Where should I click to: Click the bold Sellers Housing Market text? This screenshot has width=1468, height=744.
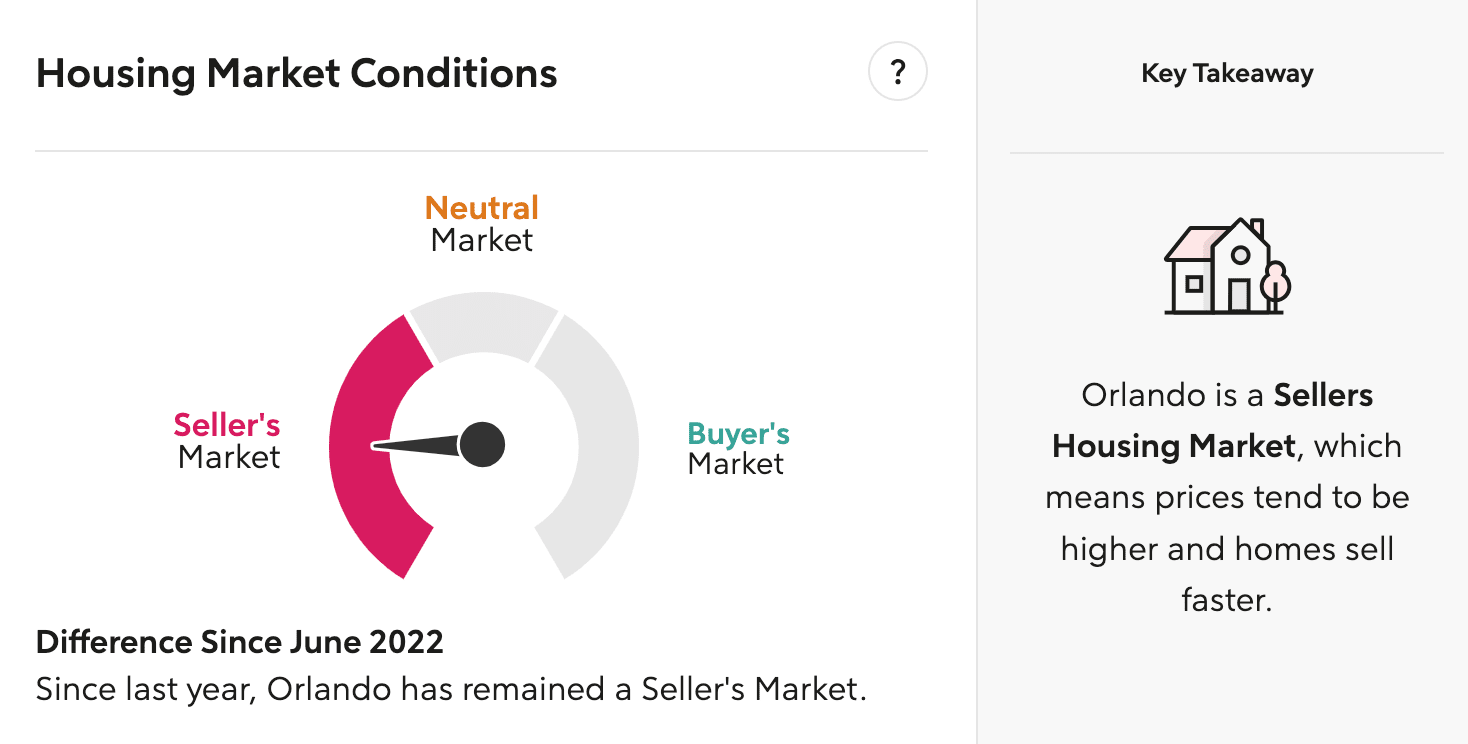click(x=1213, y=420)
